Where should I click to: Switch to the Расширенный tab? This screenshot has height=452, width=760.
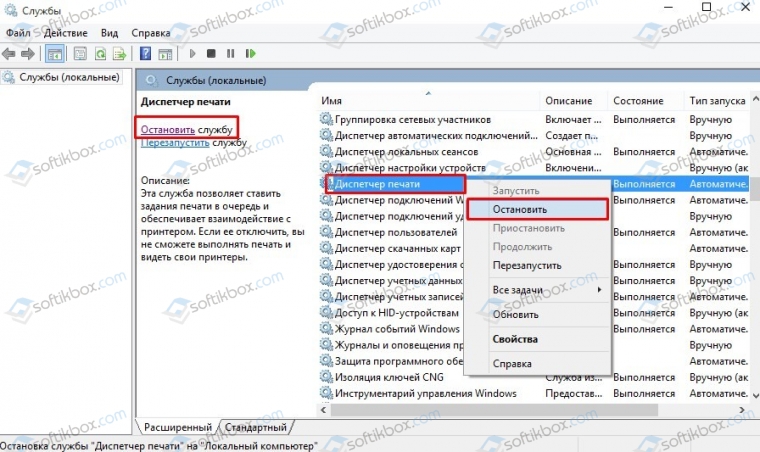(x=177, y=427)
